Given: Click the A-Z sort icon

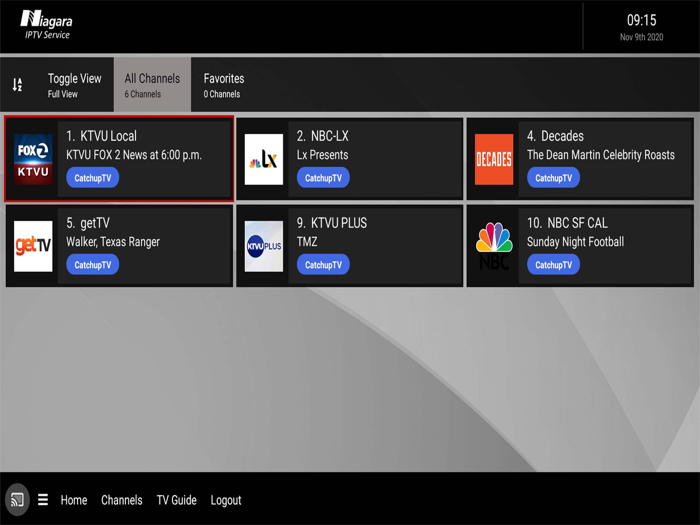Looking at the screenshot, I should pos(17,84).
